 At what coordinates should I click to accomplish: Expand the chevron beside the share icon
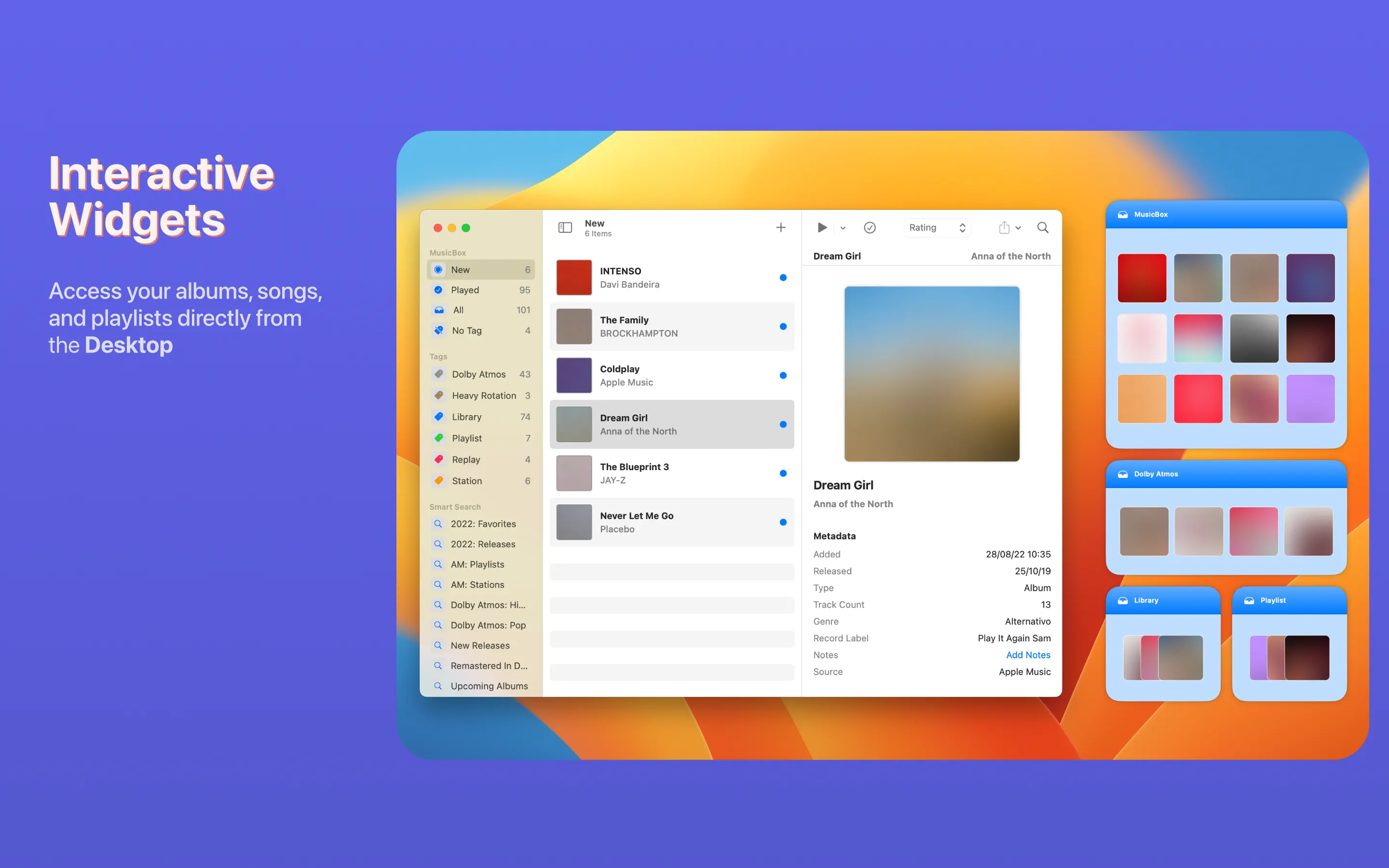(1018, 229)
